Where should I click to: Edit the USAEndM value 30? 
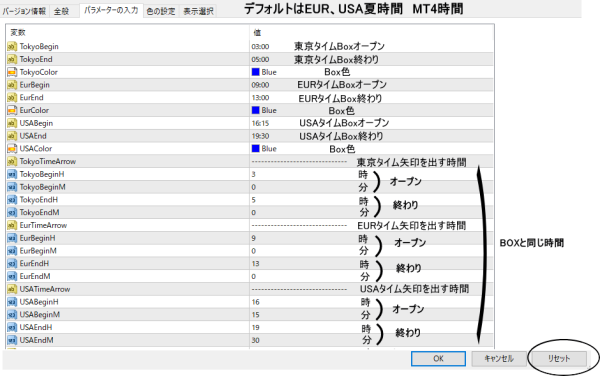click(255, 340)
